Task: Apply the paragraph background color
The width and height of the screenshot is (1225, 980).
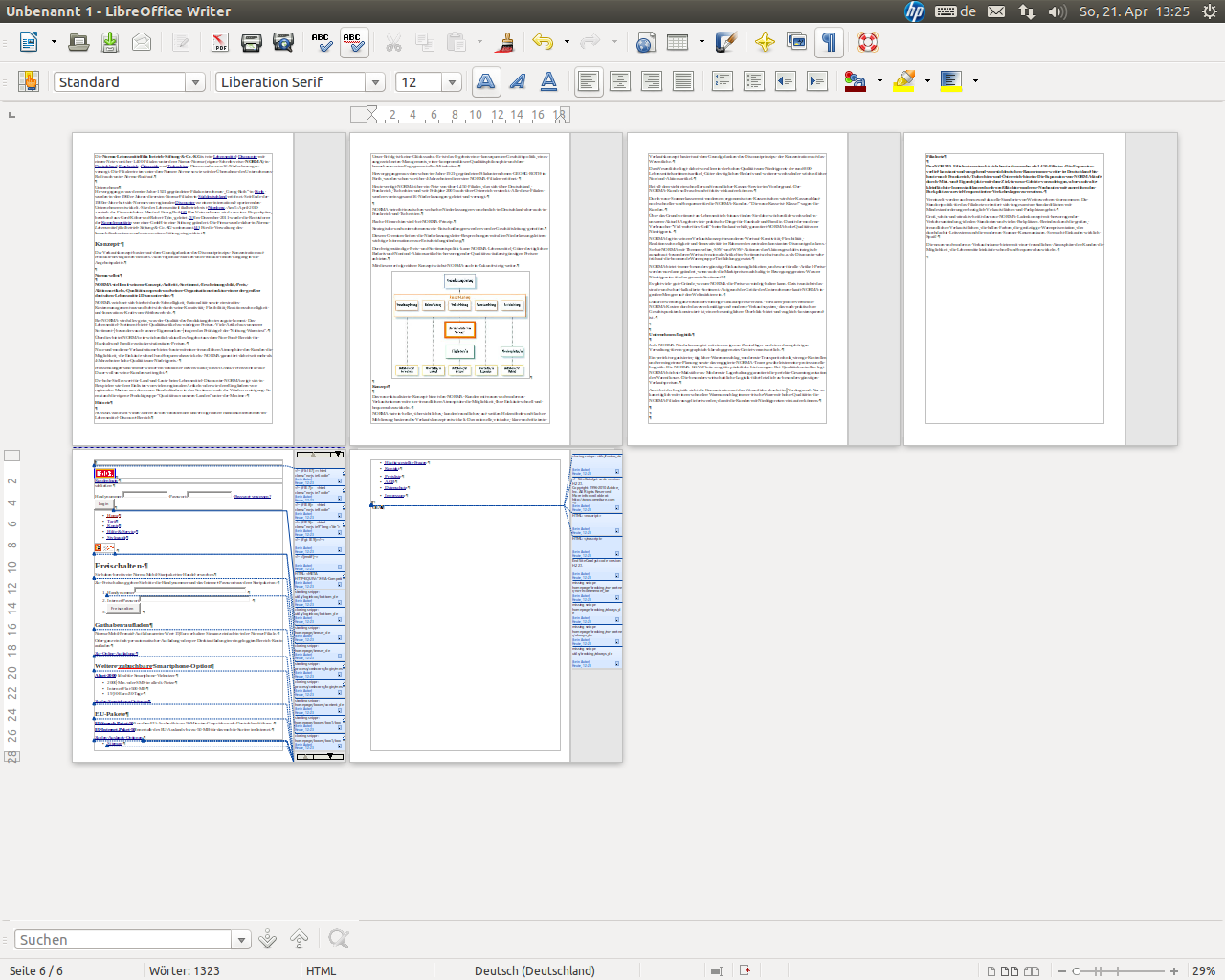Action: click(951, 82)
